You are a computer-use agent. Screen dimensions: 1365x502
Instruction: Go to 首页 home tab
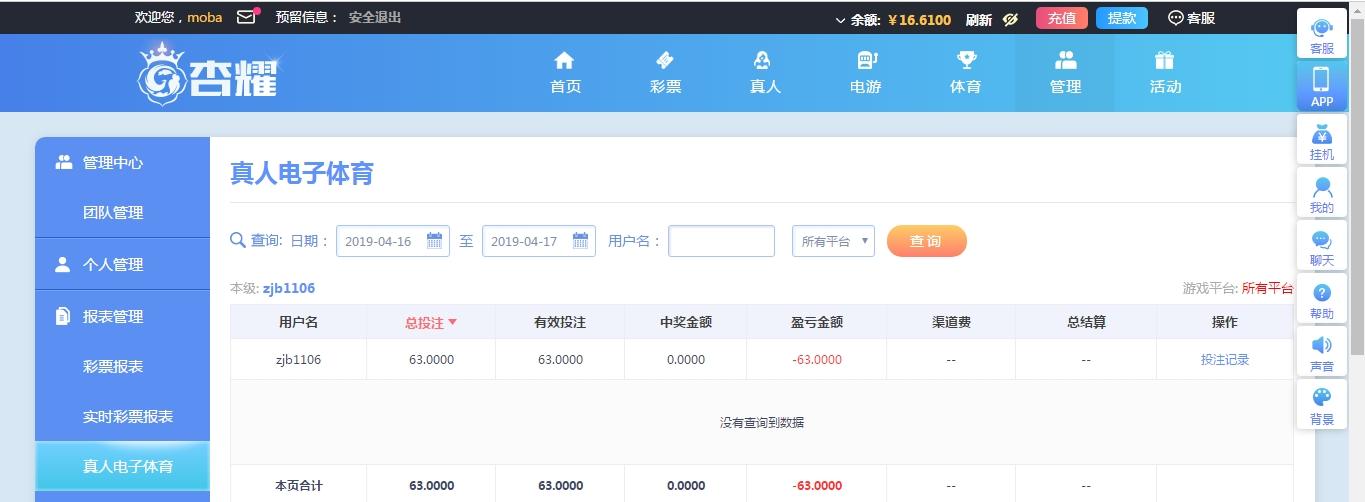(565, 73)
